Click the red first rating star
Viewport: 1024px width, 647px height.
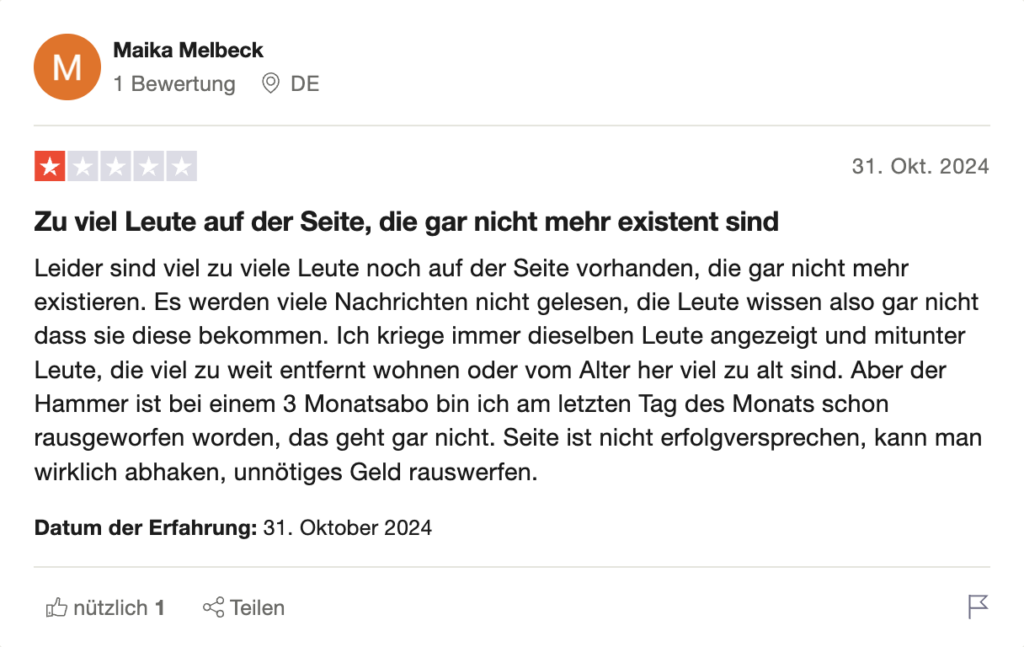point(50,166)
